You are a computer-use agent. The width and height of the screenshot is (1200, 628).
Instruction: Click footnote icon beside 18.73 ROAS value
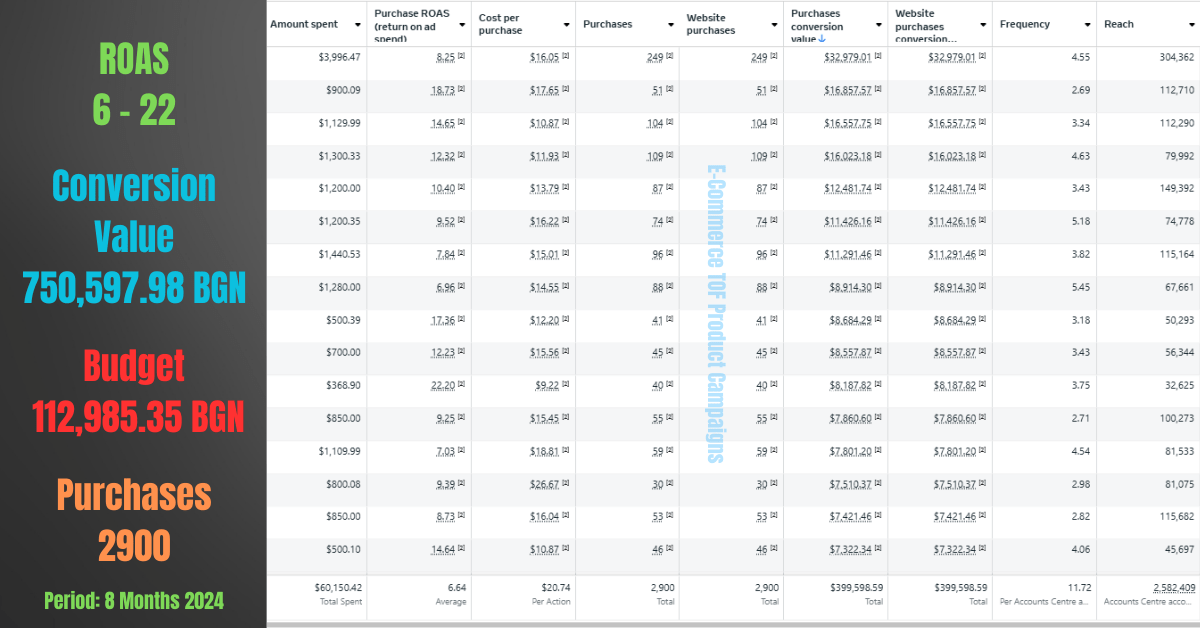[462, 91]
